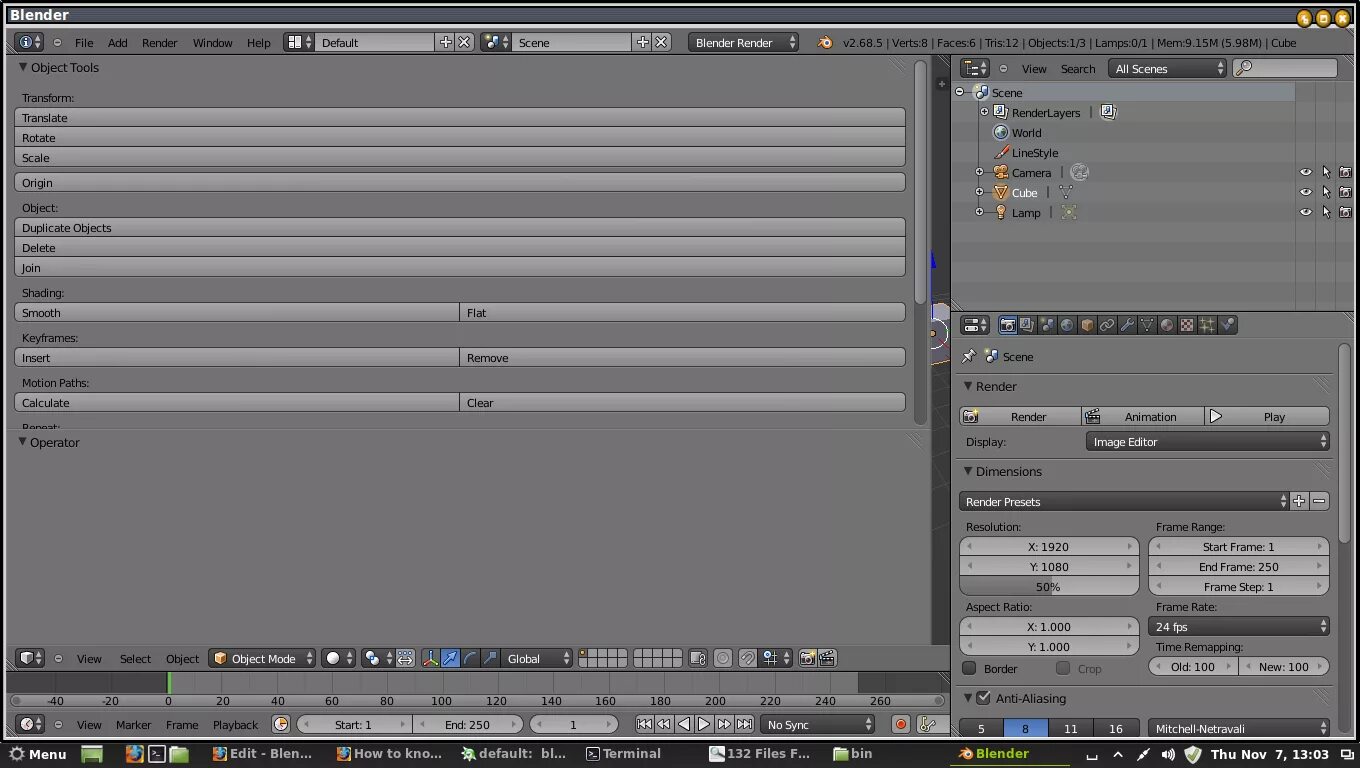Screen dimensions: 1360x768
Task: Toggle Lamp visibility eye in outliner
Action: coord(1305,213)
